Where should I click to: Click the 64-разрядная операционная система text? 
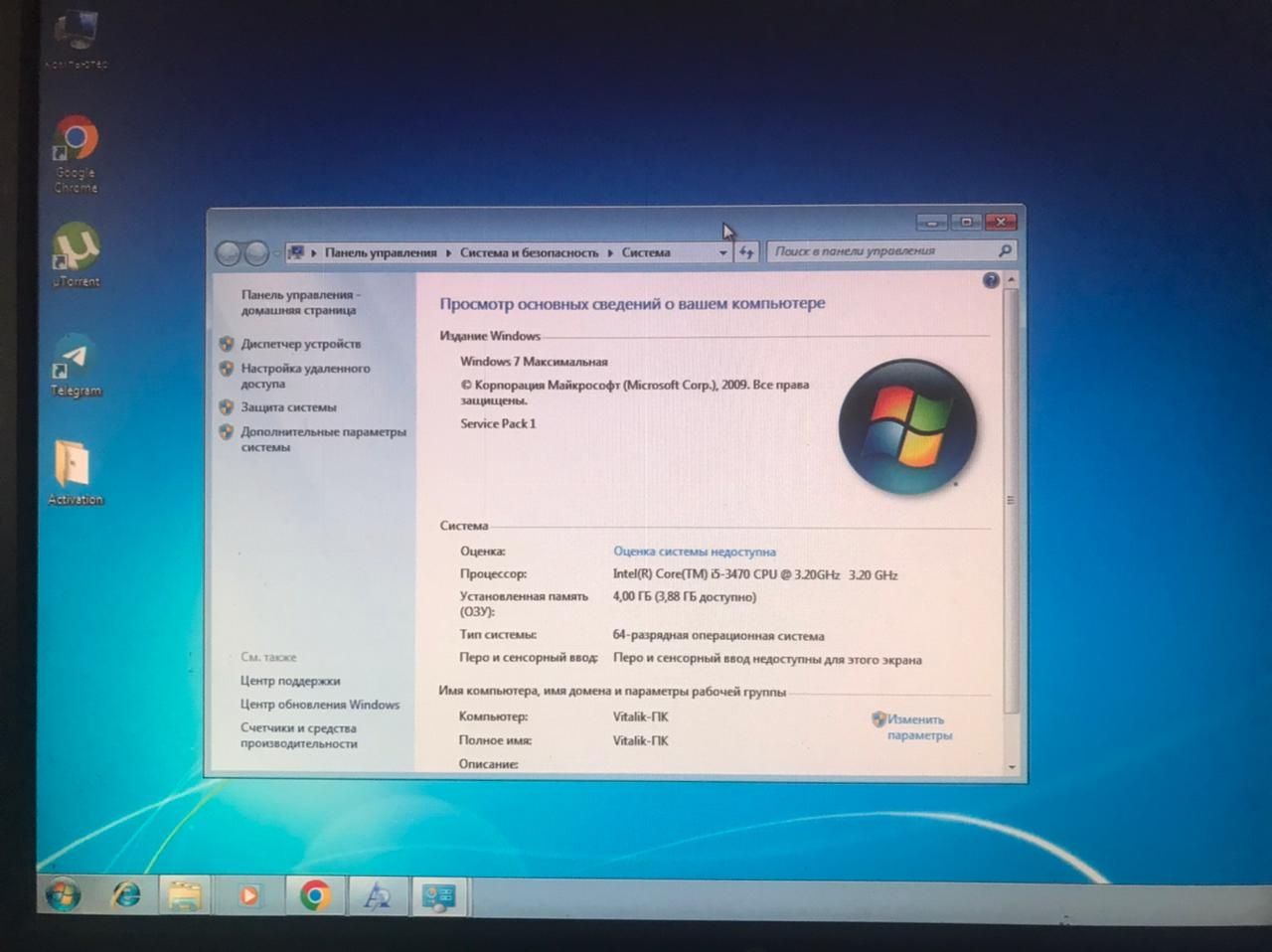pos(718,636)
